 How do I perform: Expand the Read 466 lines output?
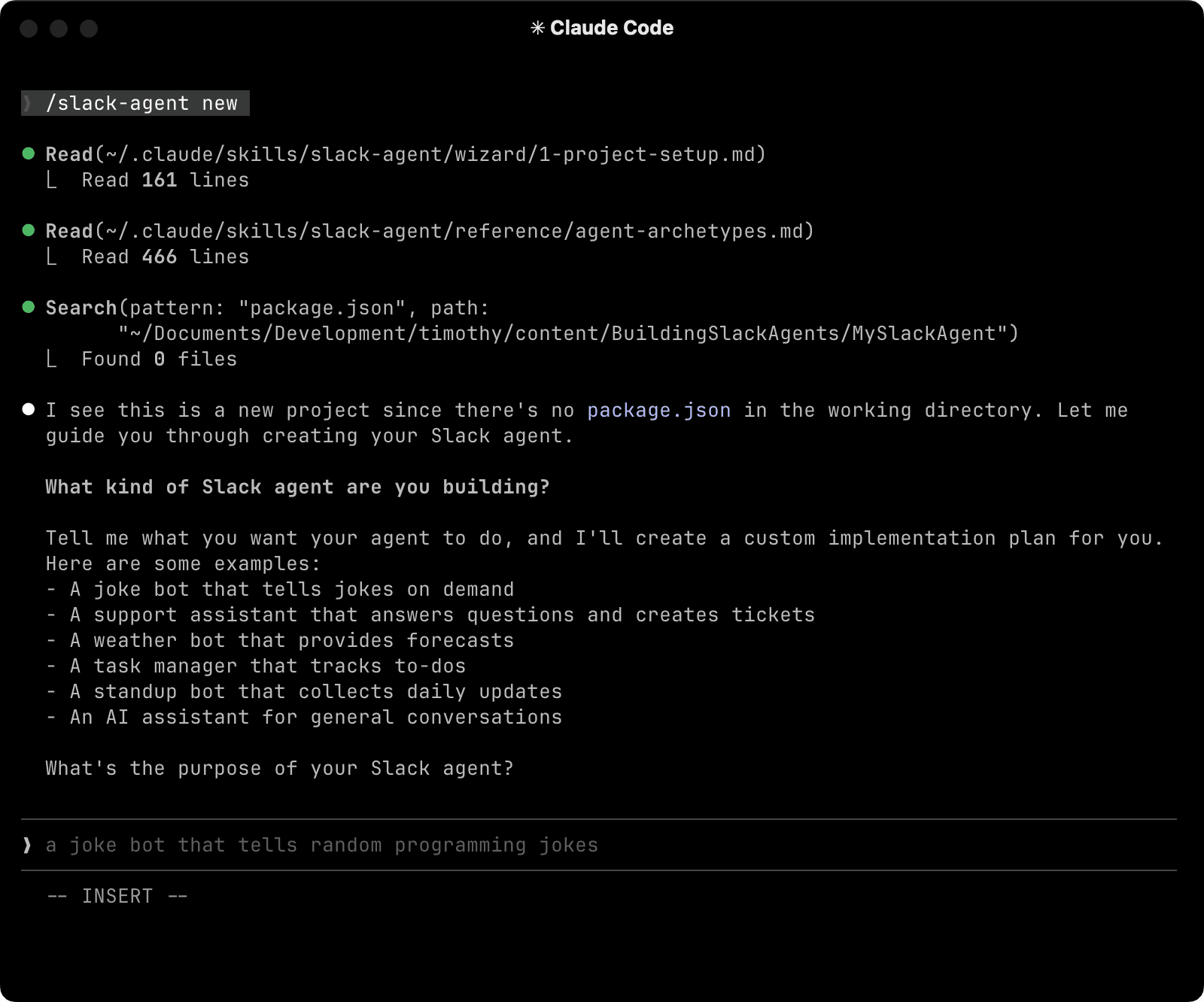165,256
